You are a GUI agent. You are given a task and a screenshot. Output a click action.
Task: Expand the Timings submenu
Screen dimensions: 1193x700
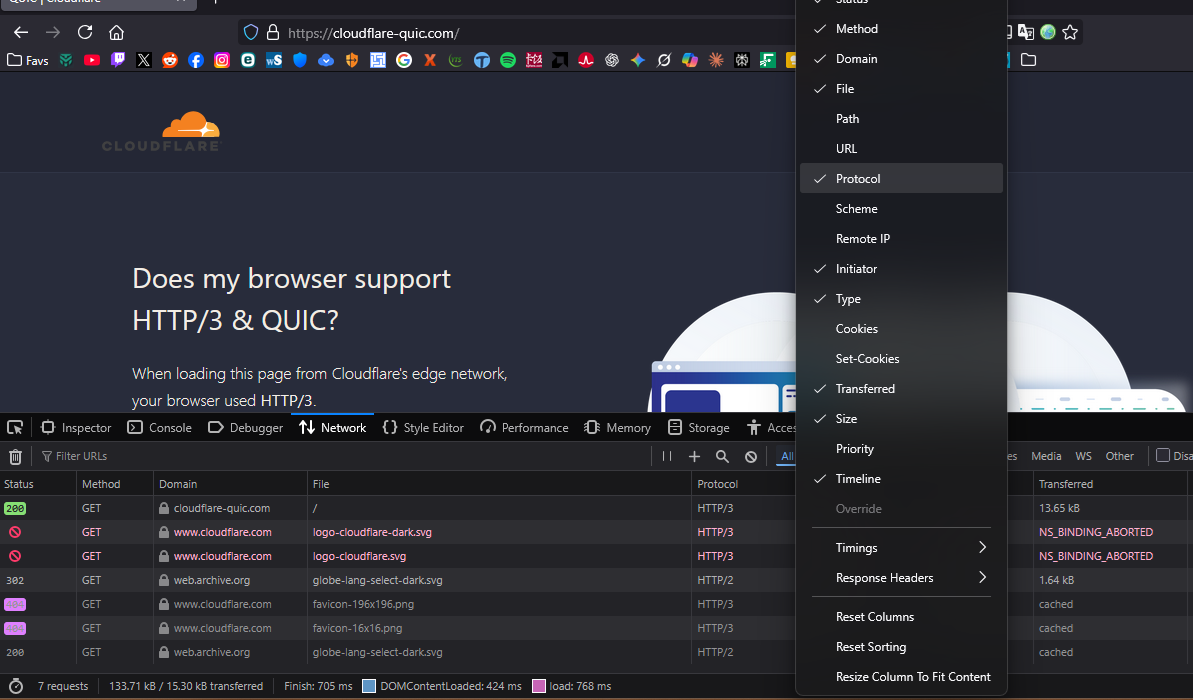[x=902, y=548]
